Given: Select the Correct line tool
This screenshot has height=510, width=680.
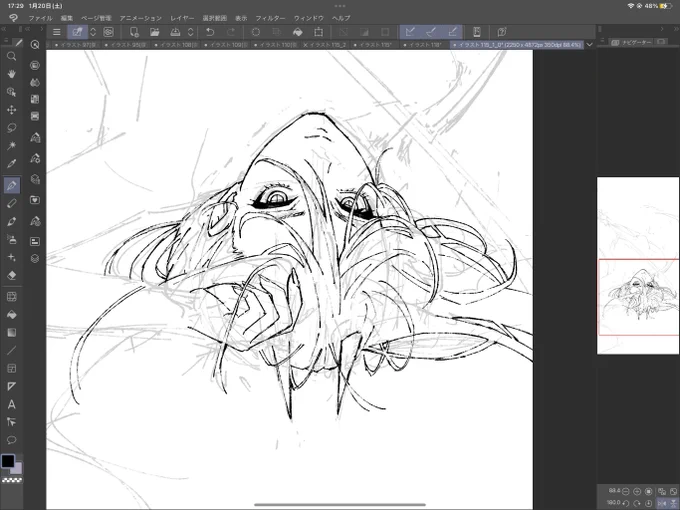Looking at the screenshot, I should click(x=12, y=422).
